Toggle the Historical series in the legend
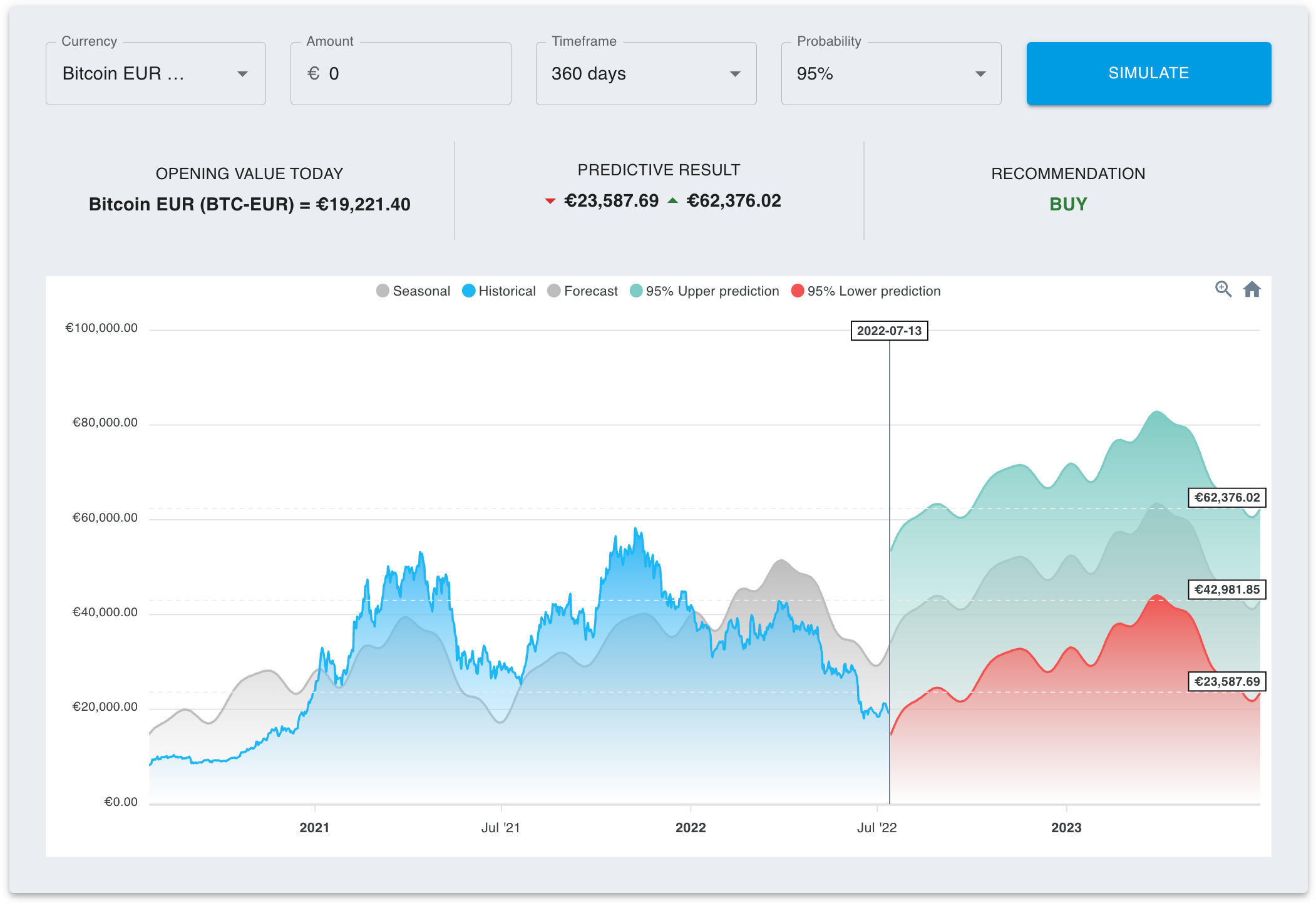Viewport: 1316px width, 903px height. (x=499, y=291)
